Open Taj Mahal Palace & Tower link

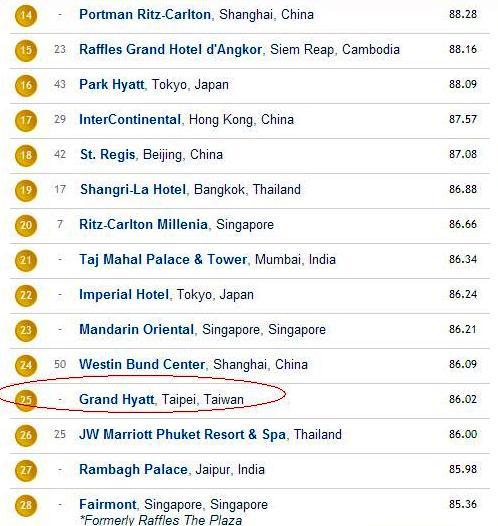point(163,260)
